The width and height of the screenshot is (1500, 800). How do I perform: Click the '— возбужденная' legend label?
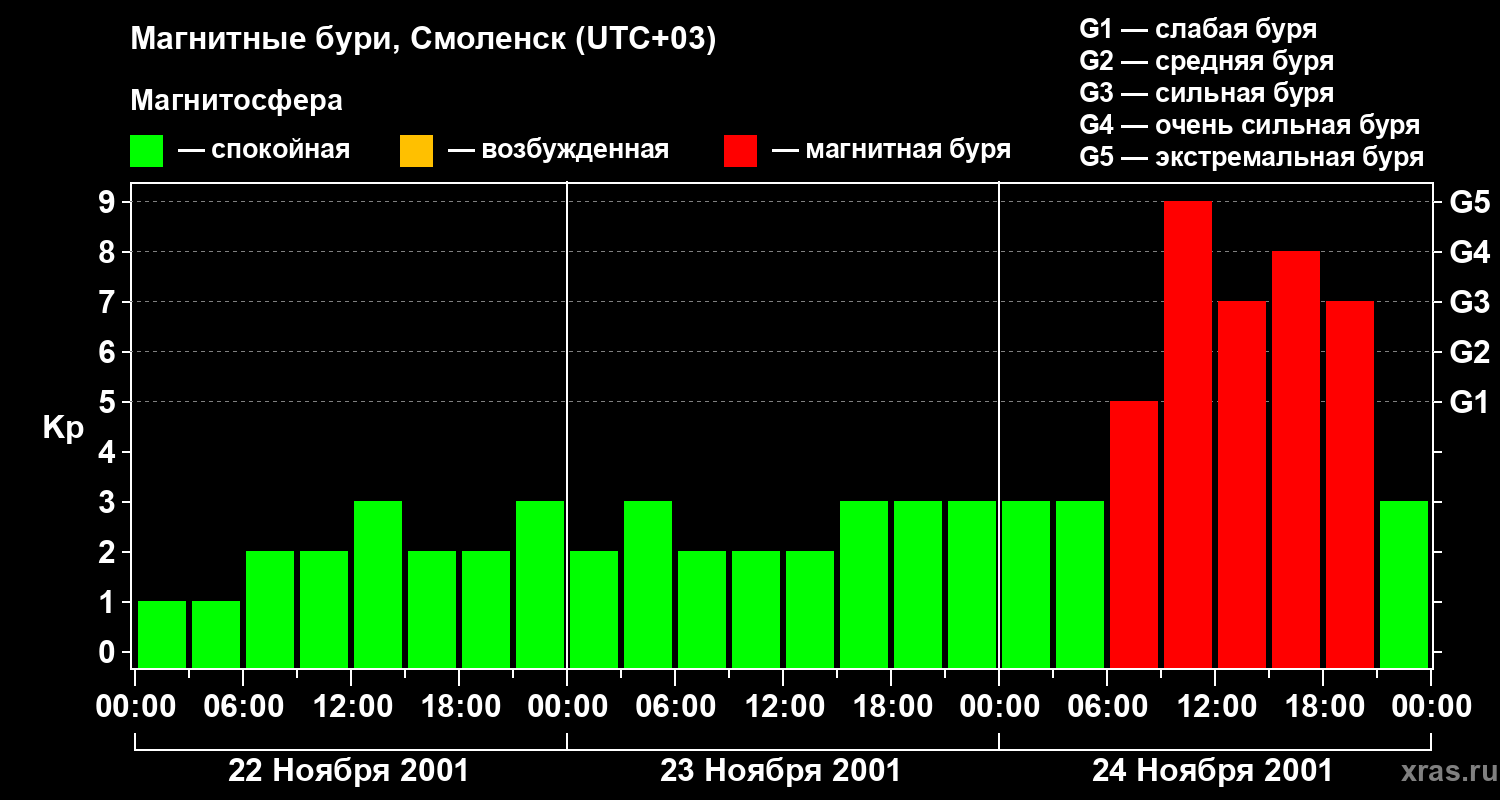558,150
